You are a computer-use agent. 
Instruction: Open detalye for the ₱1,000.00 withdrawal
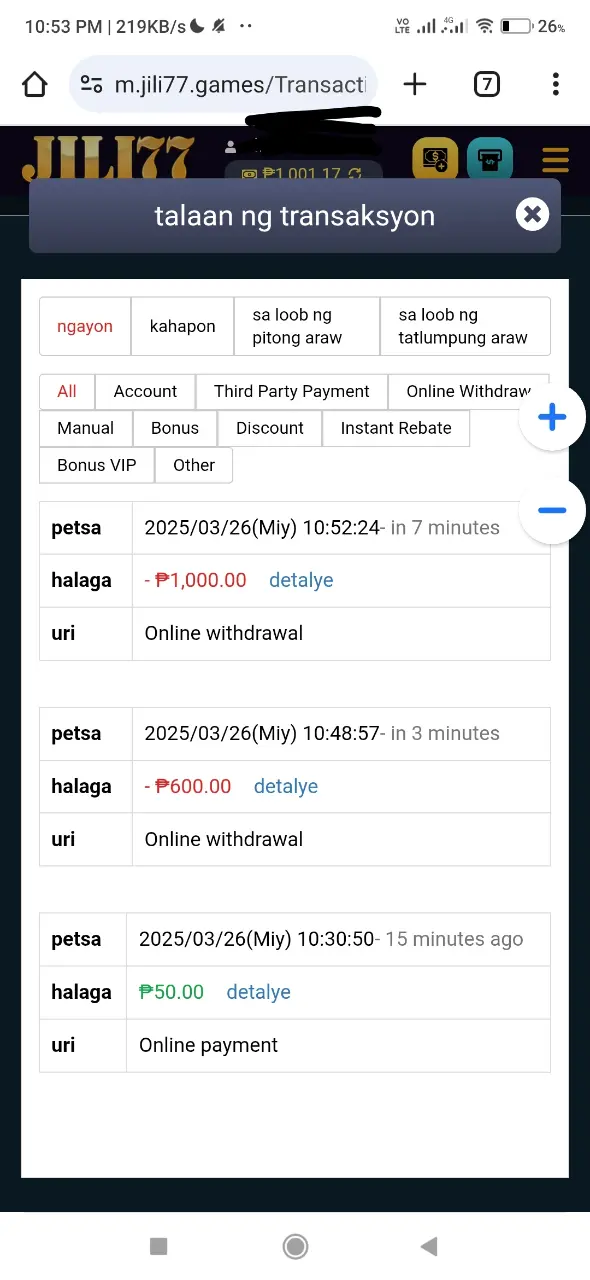pyautogui.click(x=301, y=580)
